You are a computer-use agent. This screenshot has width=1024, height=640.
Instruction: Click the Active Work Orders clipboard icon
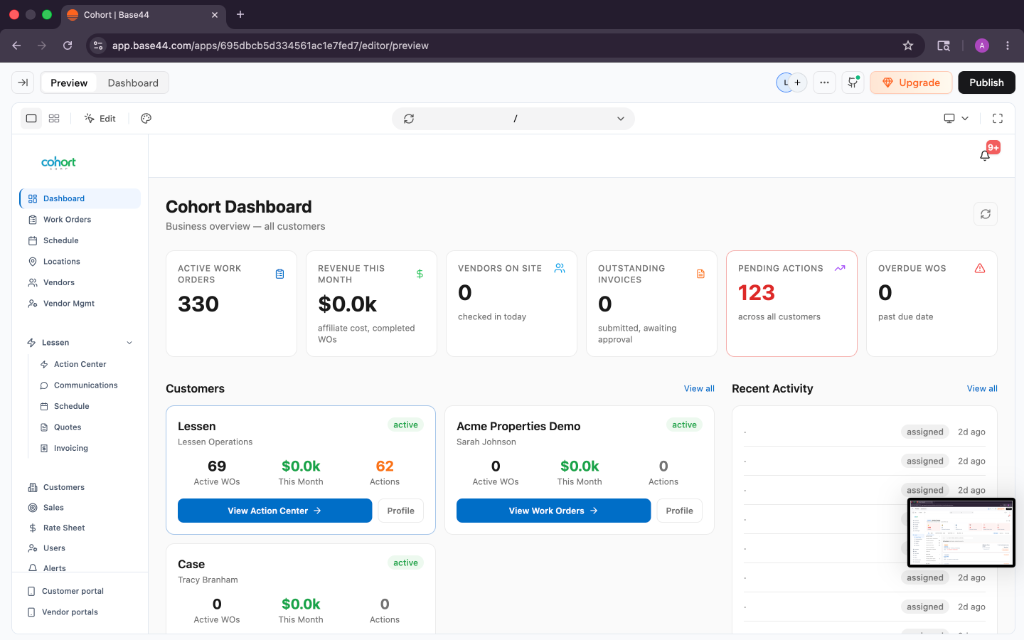(280, 274)
